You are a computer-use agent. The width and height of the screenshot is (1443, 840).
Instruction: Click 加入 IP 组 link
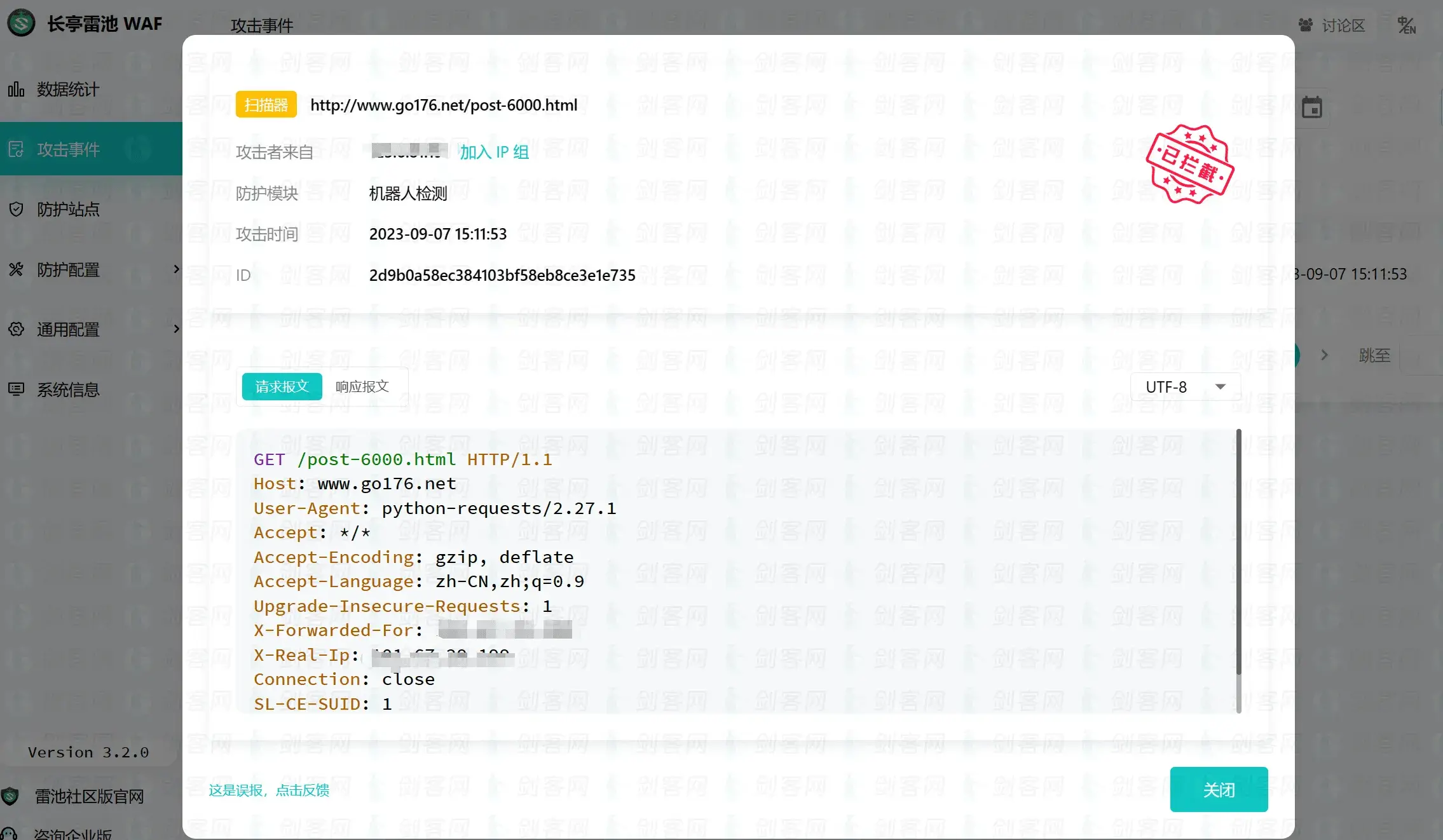(494, 152)
